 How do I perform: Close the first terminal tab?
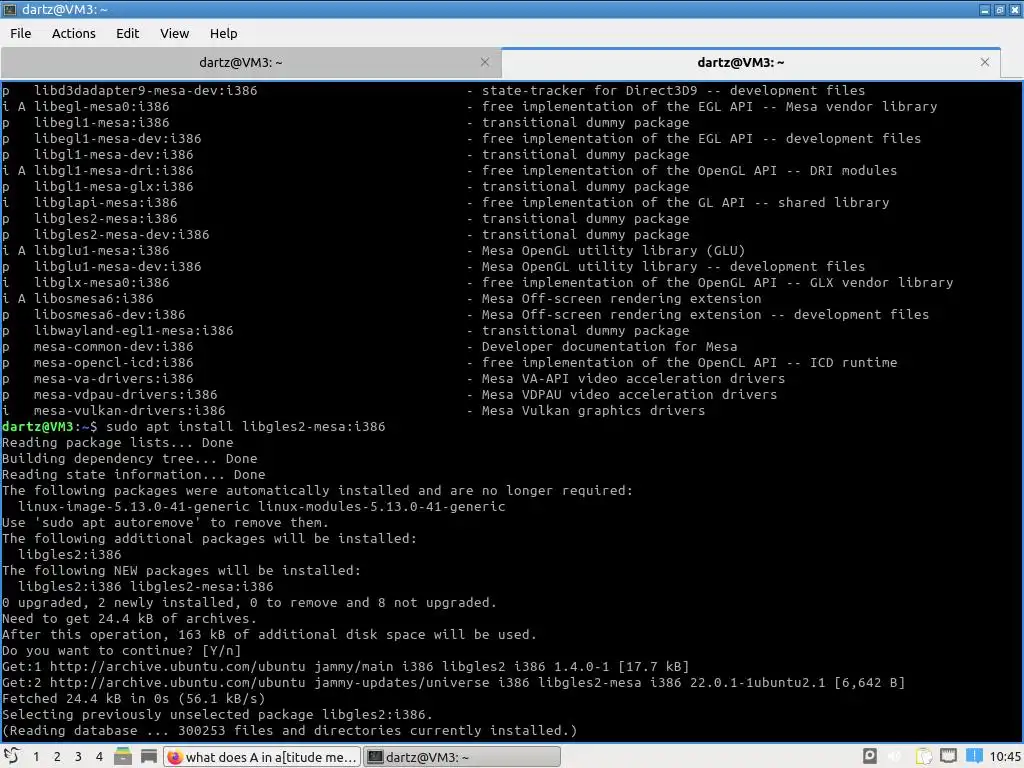pos(485,62)
